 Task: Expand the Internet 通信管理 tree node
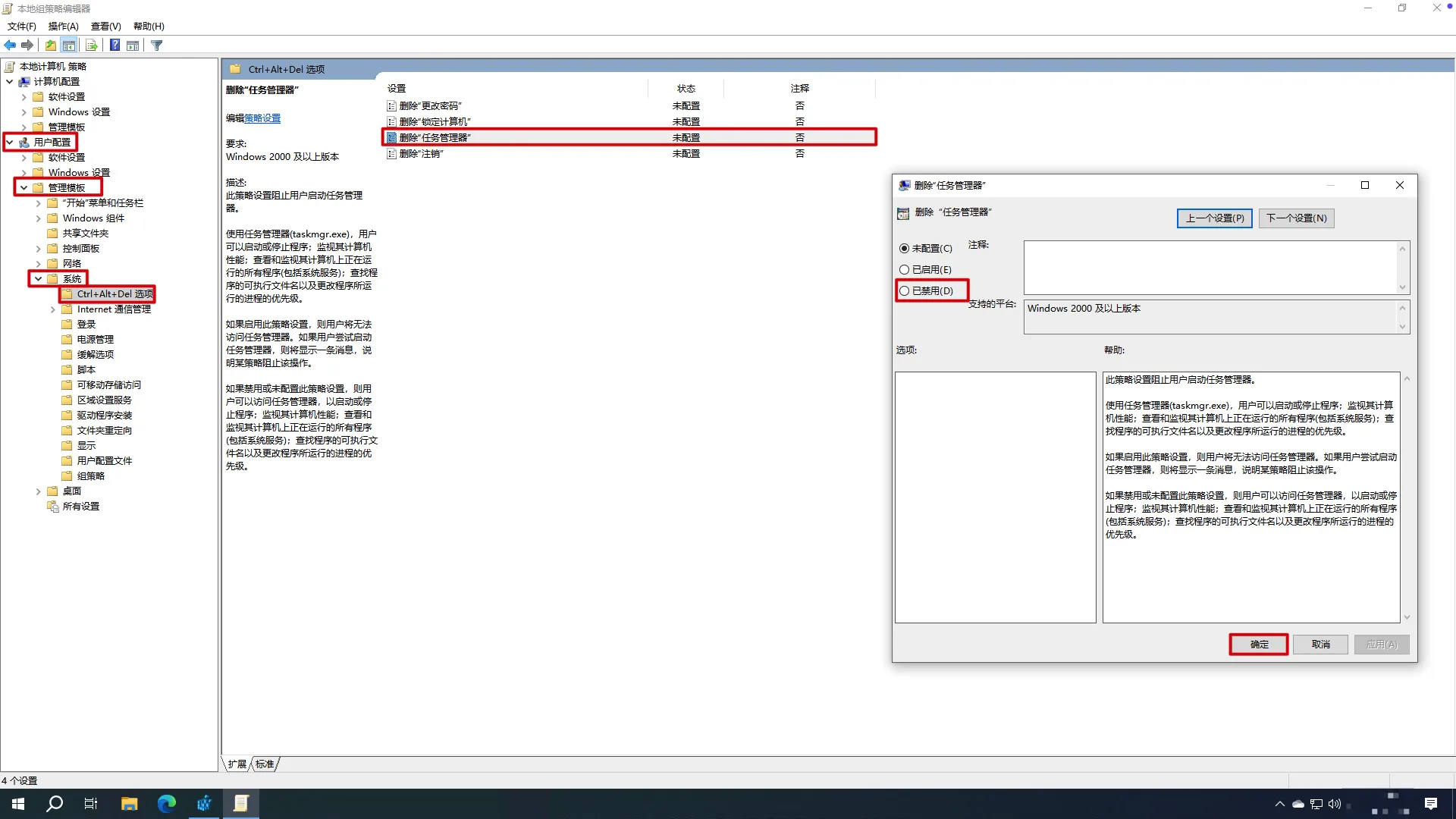[53, 309]
